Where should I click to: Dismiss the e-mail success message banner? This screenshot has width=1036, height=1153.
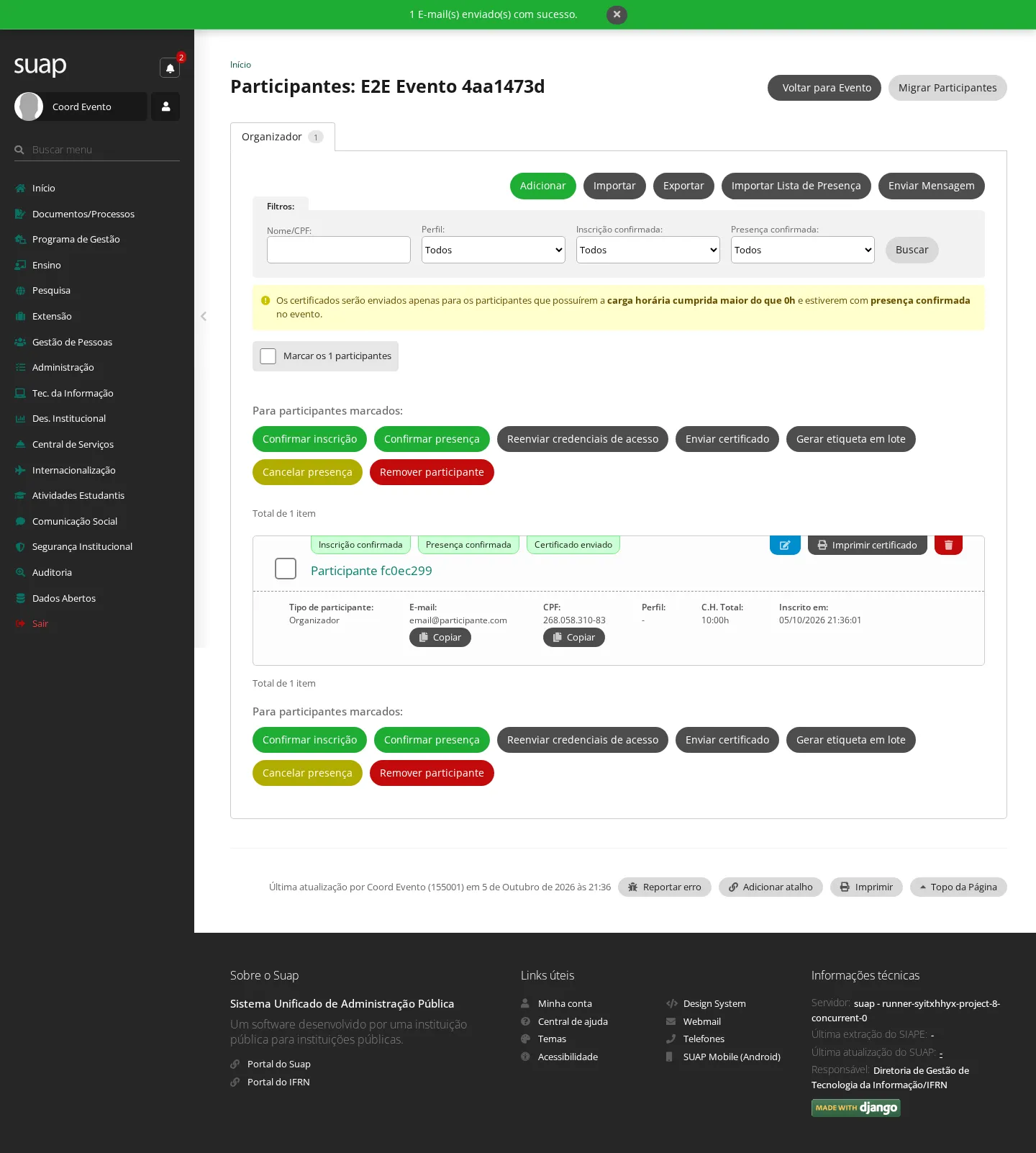click(617, 14)
